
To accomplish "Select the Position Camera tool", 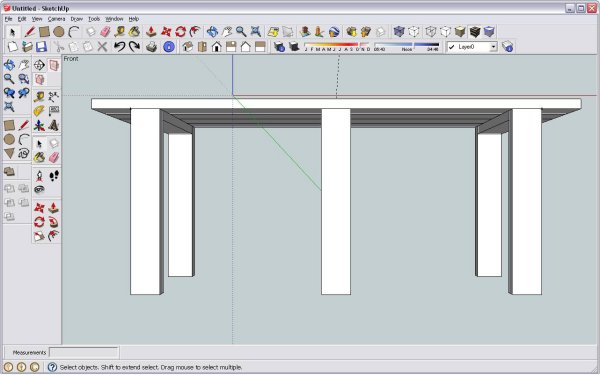I will 39,176.
